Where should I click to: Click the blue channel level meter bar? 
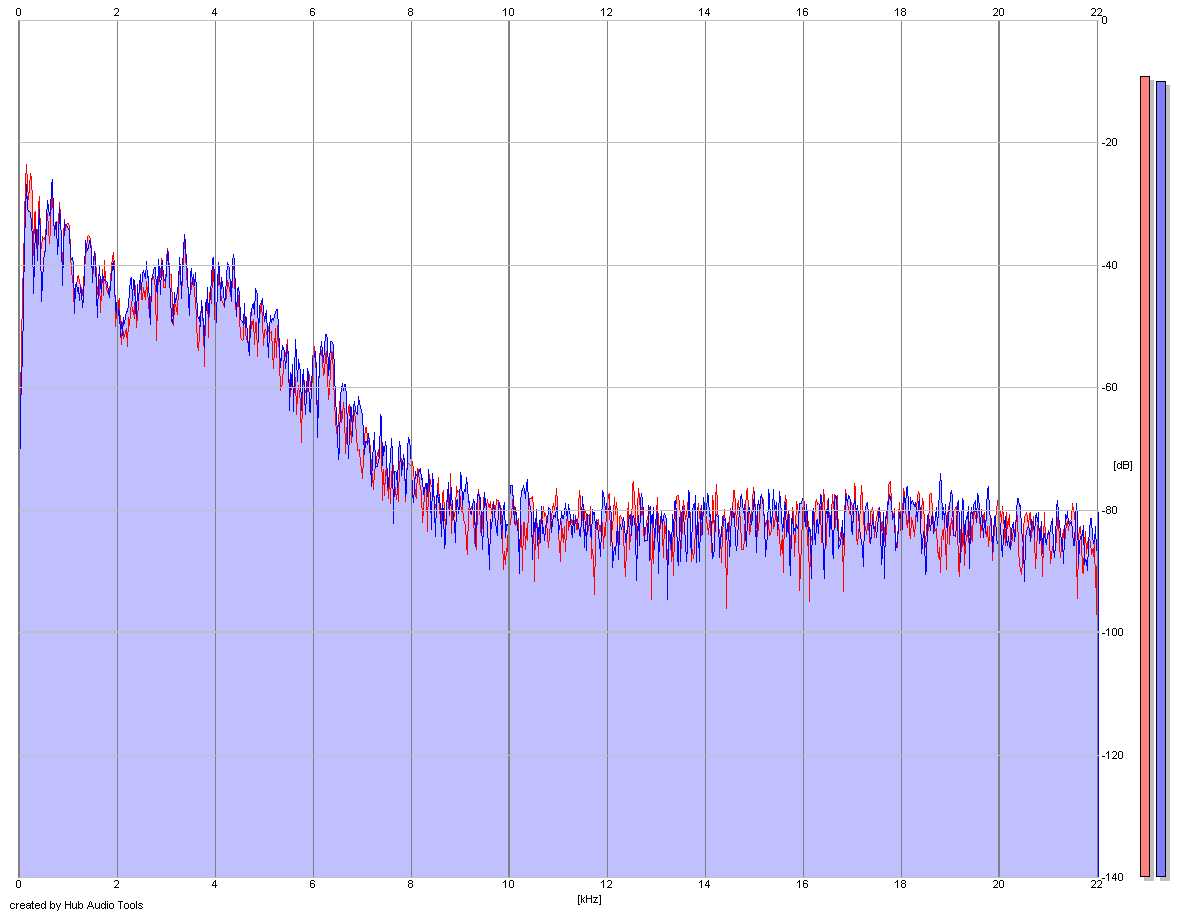[1160, 478]
